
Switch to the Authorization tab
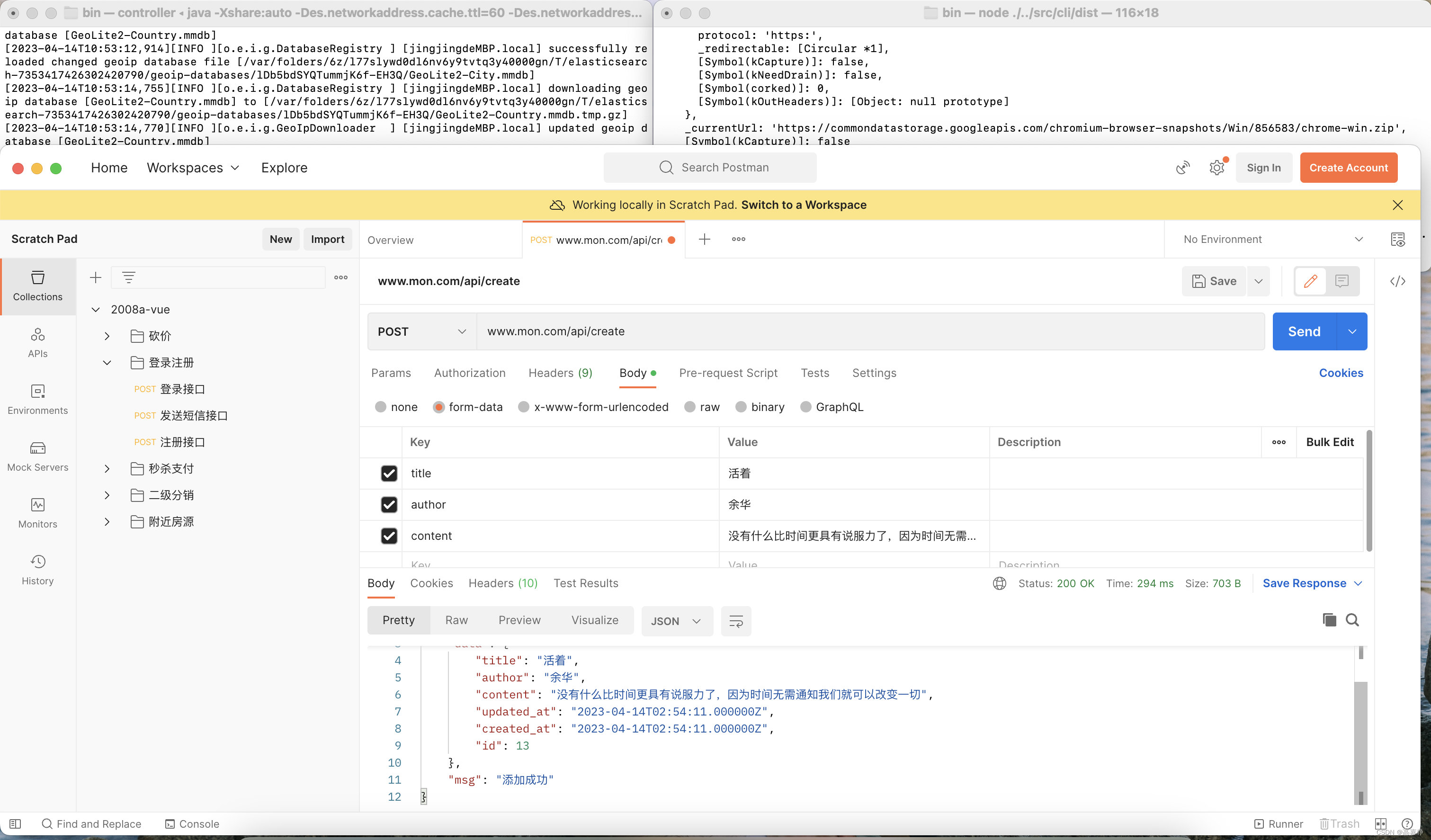470,373
